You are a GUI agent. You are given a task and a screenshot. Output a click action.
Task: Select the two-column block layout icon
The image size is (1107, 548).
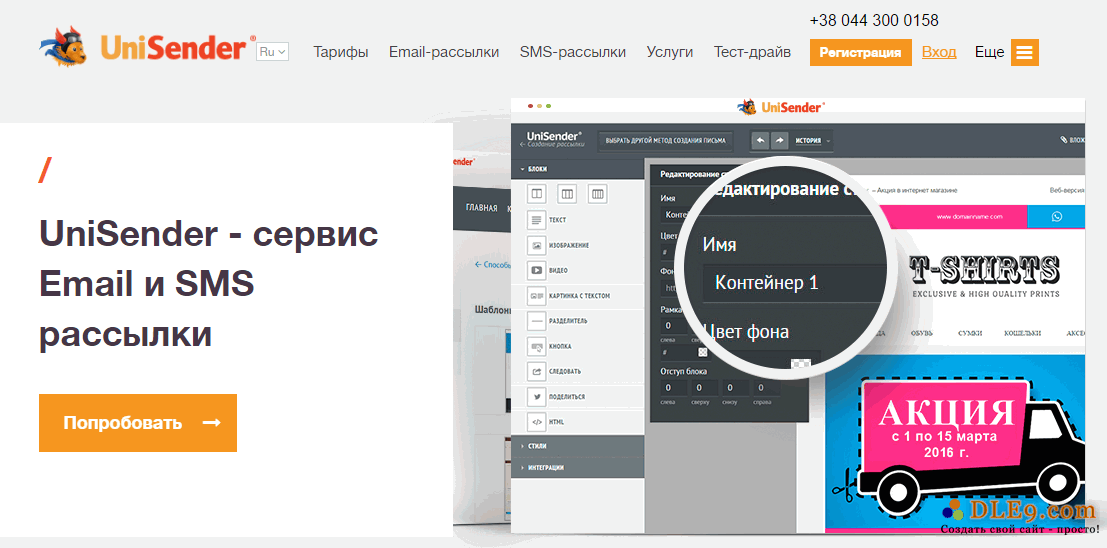click(x=537, y=193)
